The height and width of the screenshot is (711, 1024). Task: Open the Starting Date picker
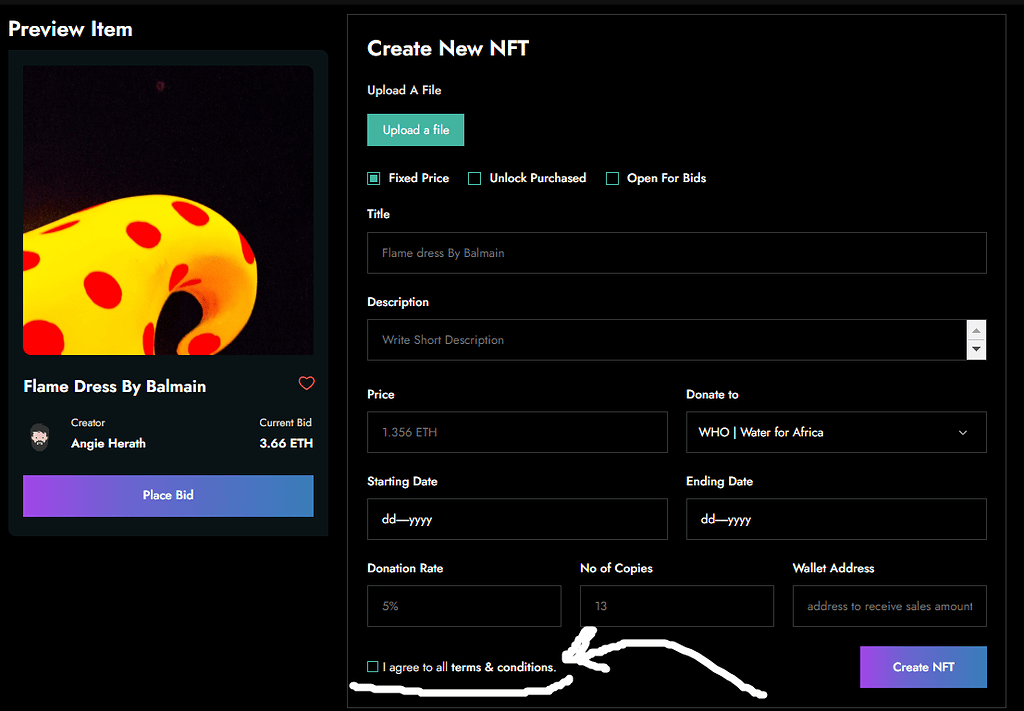[517, 519]
